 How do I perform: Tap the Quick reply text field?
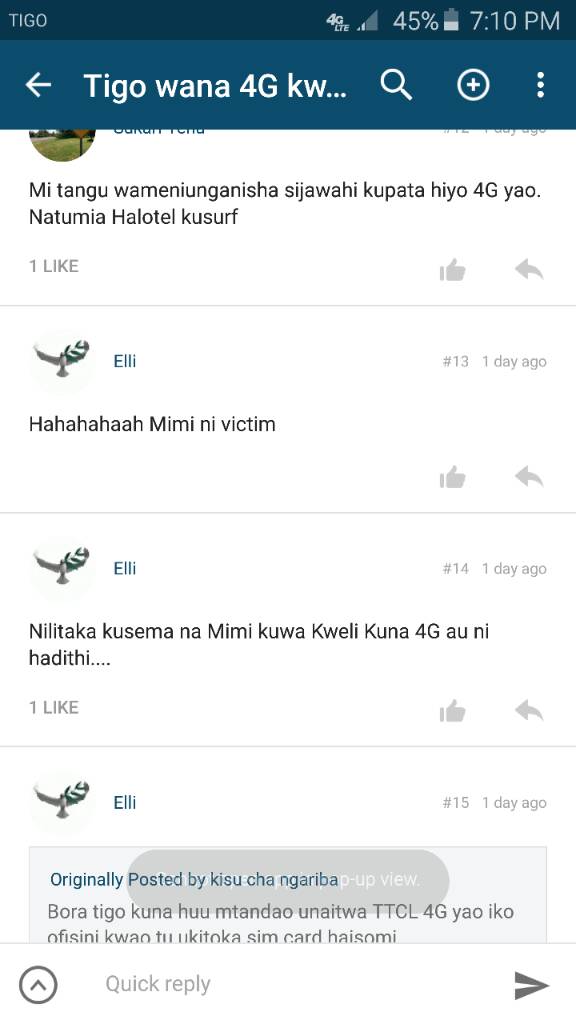(287, 984)
